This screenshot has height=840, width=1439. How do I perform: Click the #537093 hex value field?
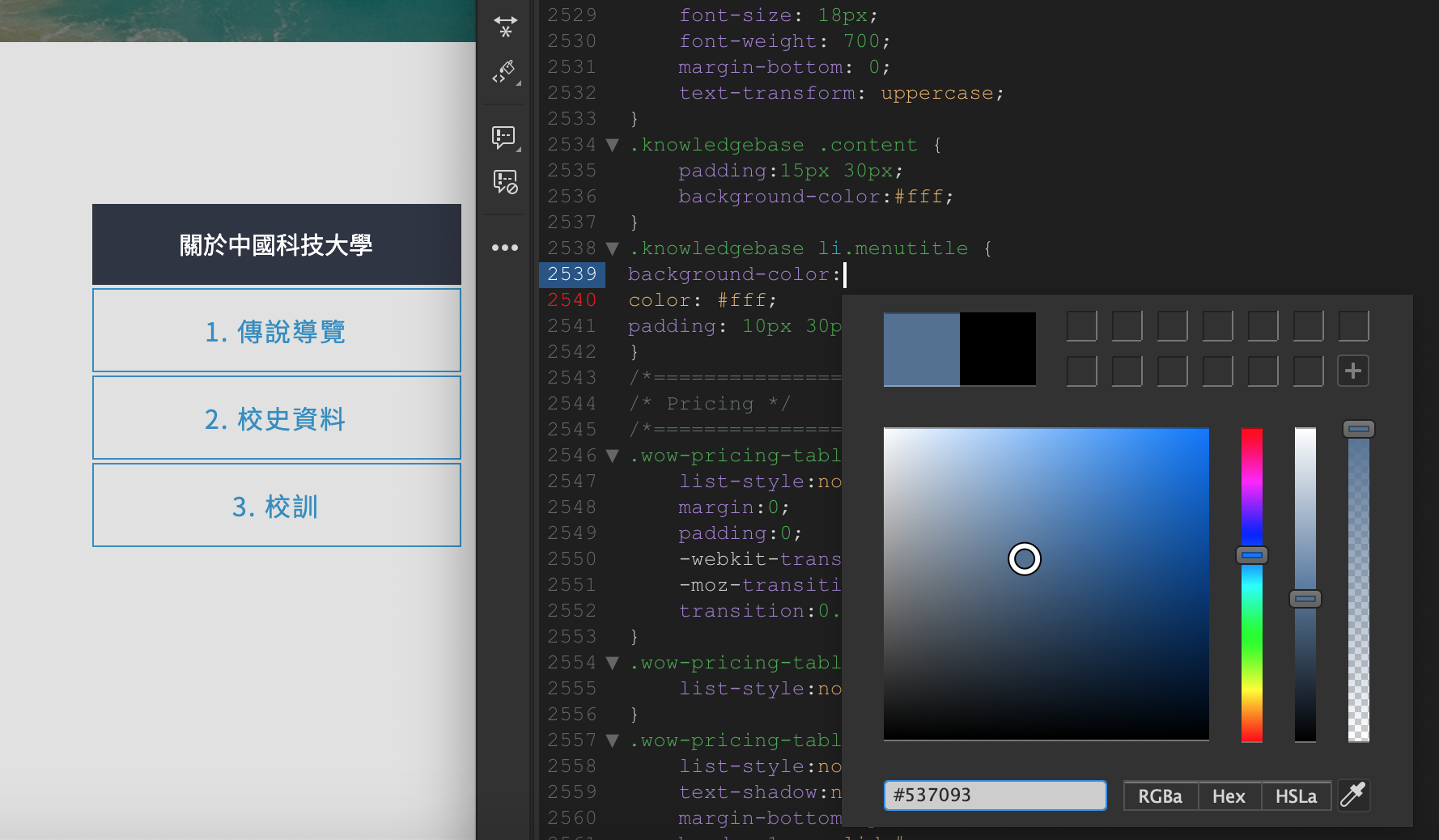pos(995,795)
